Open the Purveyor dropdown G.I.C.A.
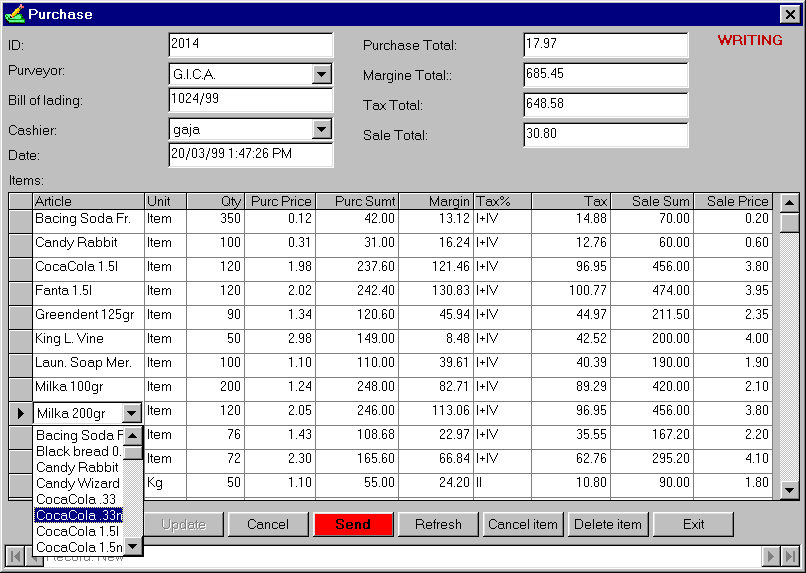Screen dimensions: 806x573 click(x=321, y=75)
